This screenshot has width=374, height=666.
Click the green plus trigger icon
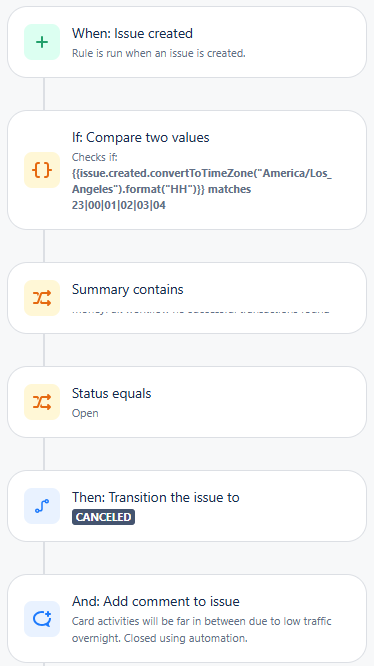pos(42,42)
